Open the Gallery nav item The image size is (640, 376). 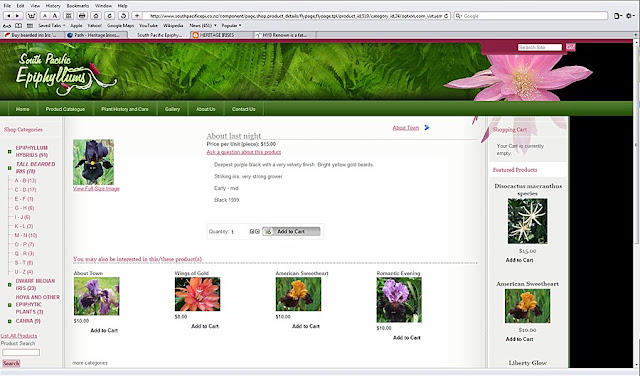tap(172, 109)
